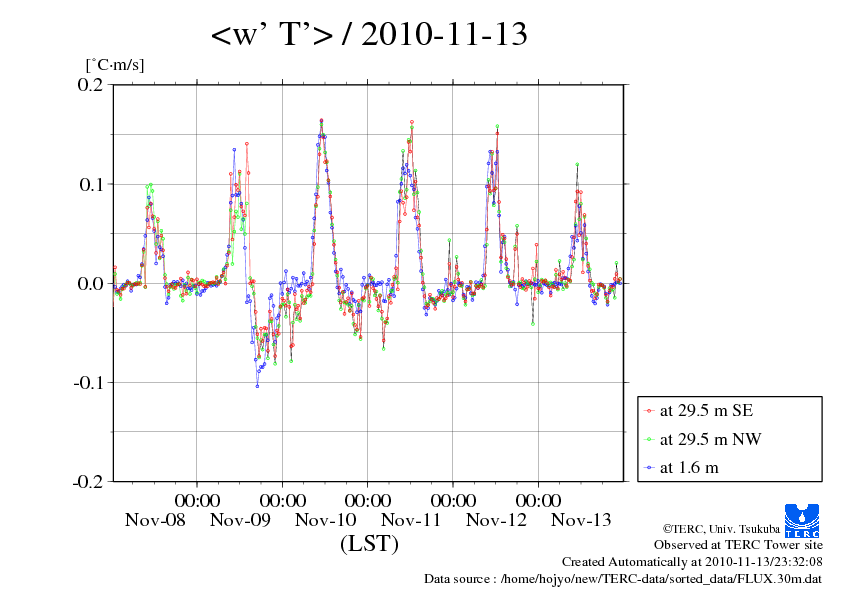Click the 'at 29.5 m NW' legend entry
The image size is (842, 595).
pos(710,439)
